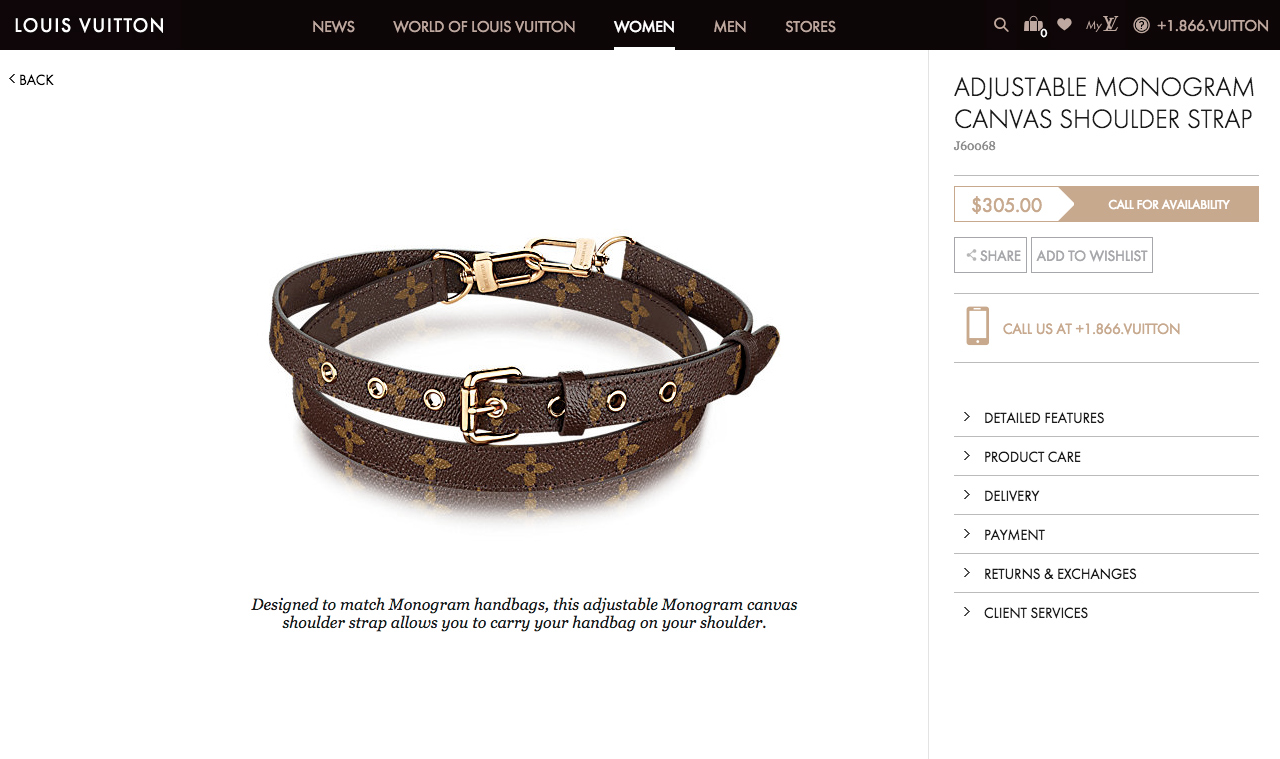Open the News menu item
Image resolution: width=1280 pixels, height=759 pixels.
(333, 26)
